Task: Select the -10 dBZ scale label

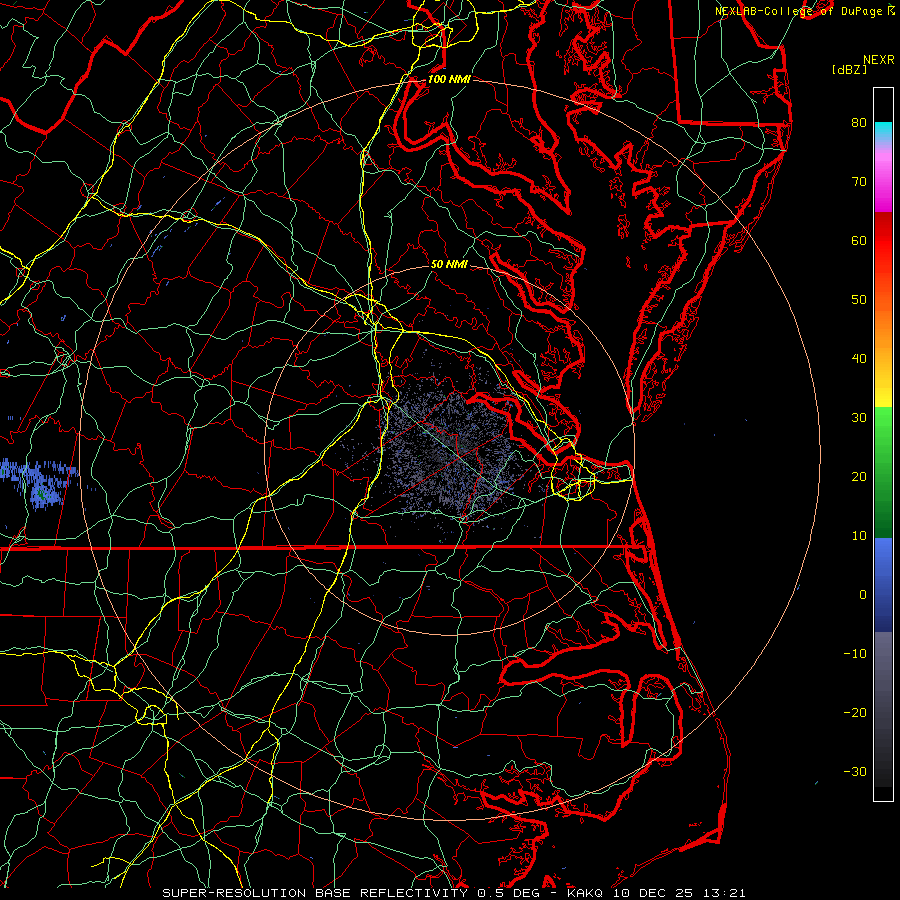Action: point(855,654)
